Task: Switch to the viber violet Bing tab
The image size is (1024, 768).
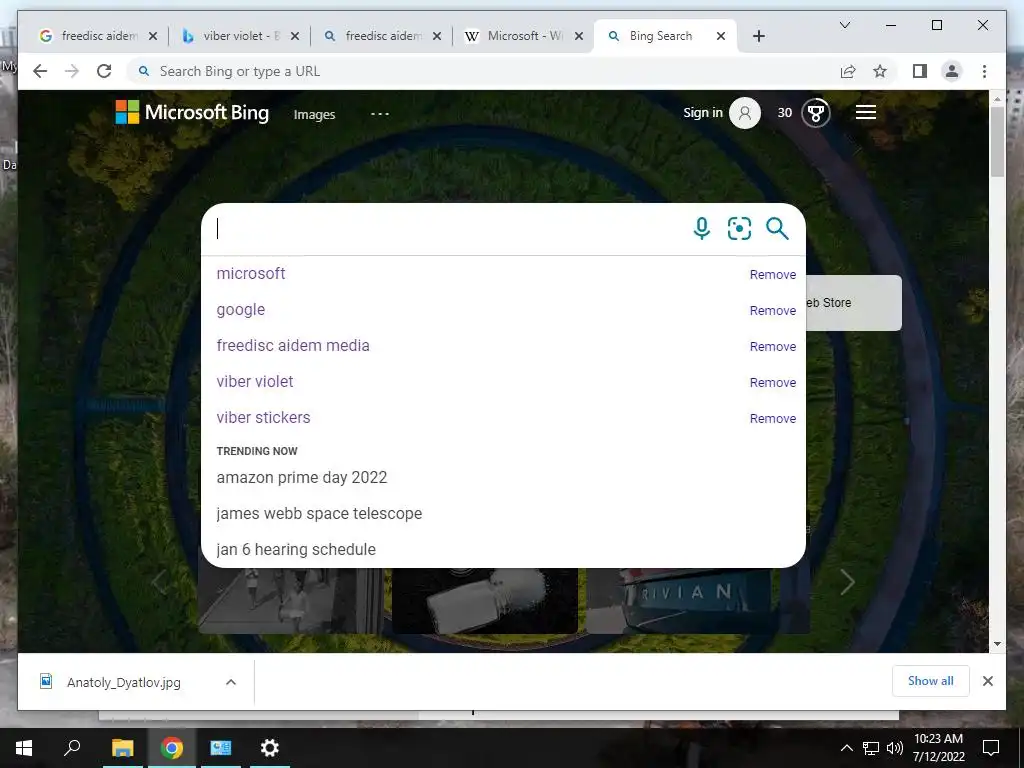Action: pos(240,36)
